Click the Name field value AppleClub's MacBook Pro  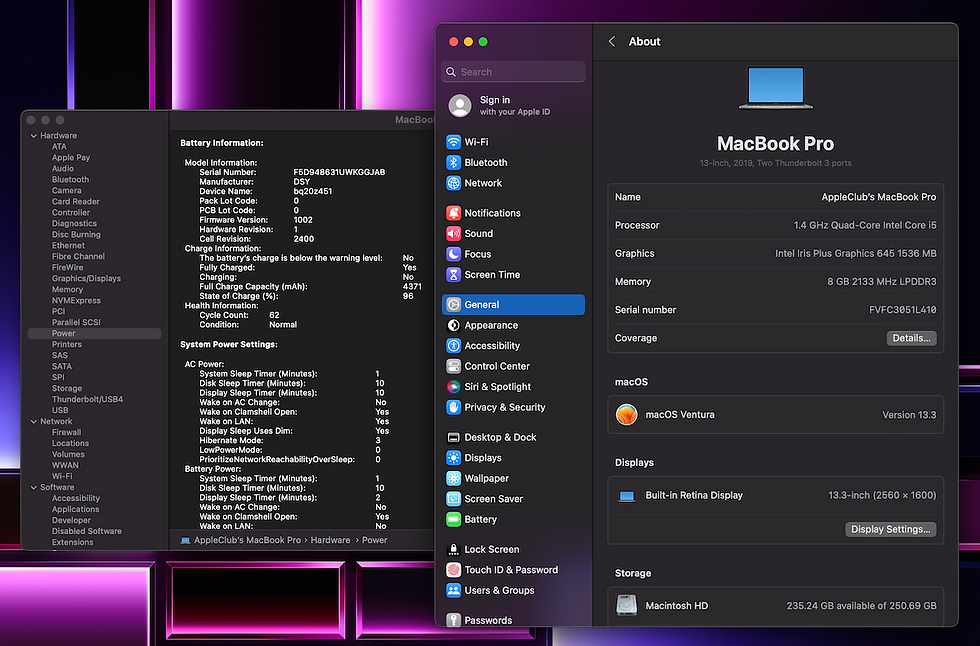click(x=879, y=197)
